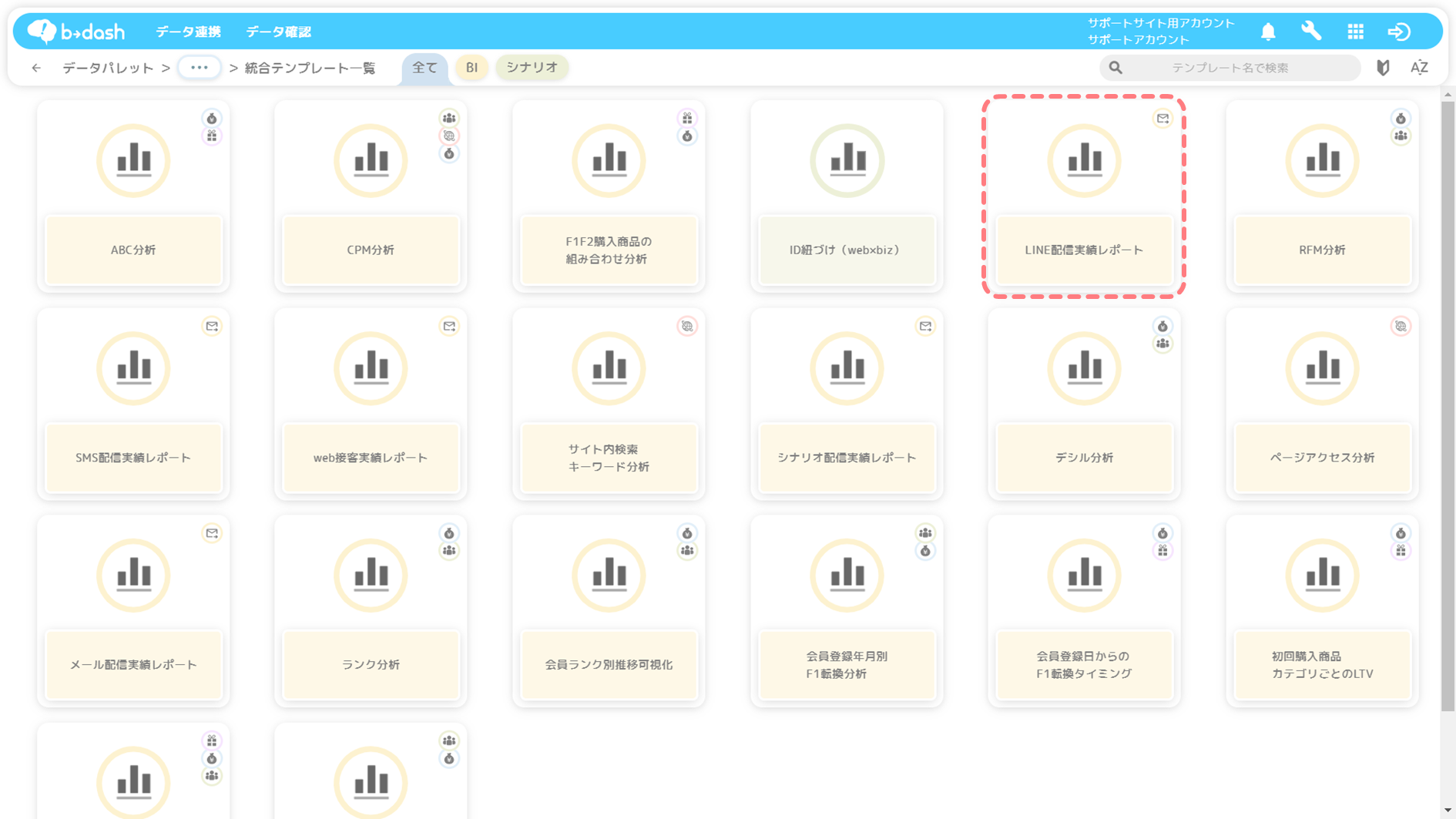Click the logout arrow icon
1456x819 pixels.
coord(1399,32)
